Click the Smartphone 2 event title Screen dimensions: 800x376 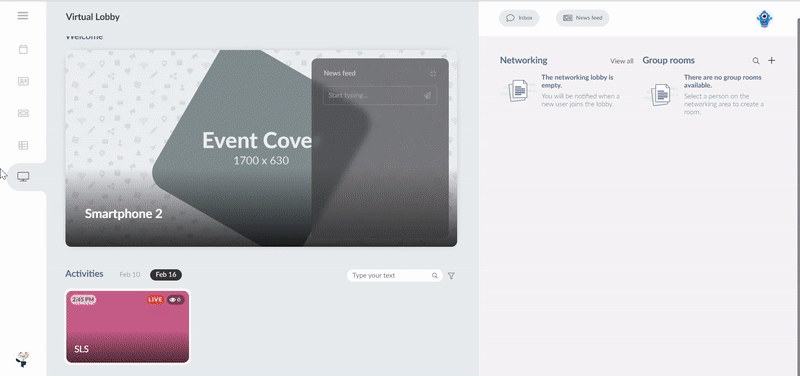(123, 214)
